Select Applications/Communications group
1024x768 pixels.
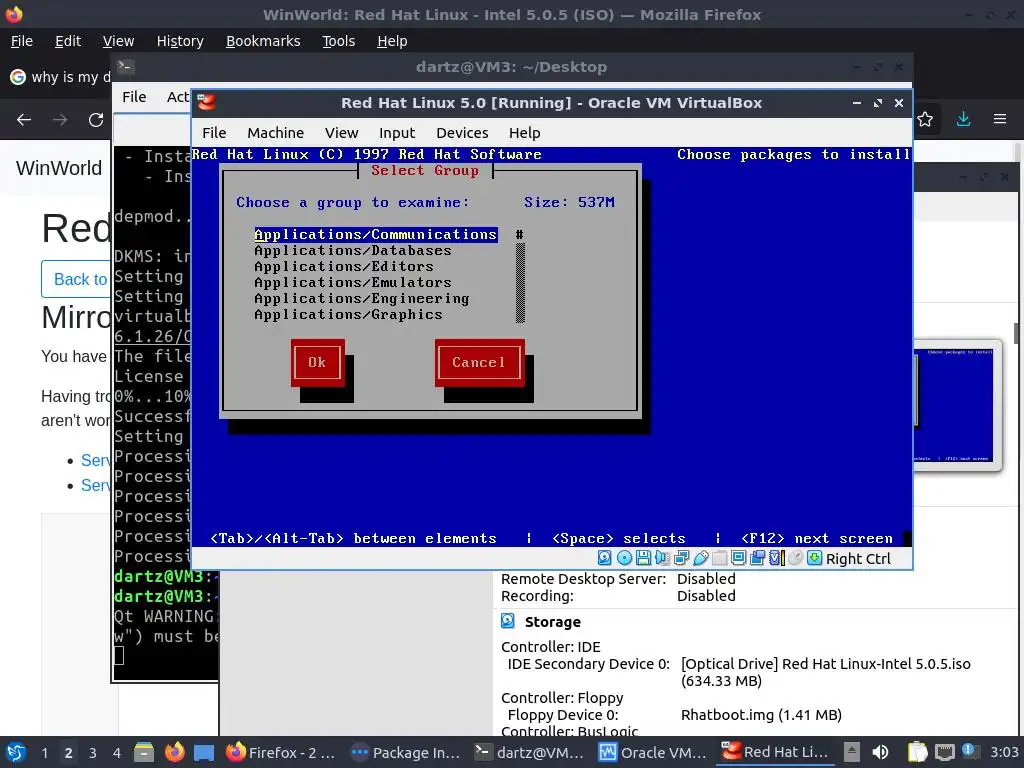[x=376, y=234]
